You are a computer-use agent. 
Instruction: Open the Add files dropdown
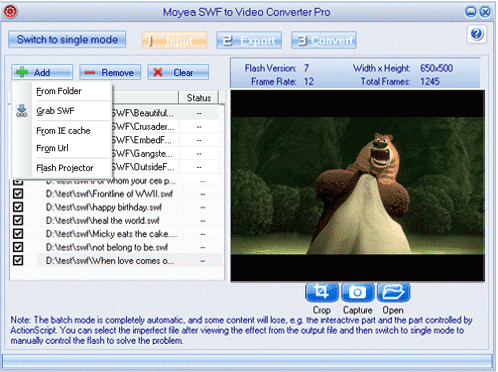tap(42, 72)
